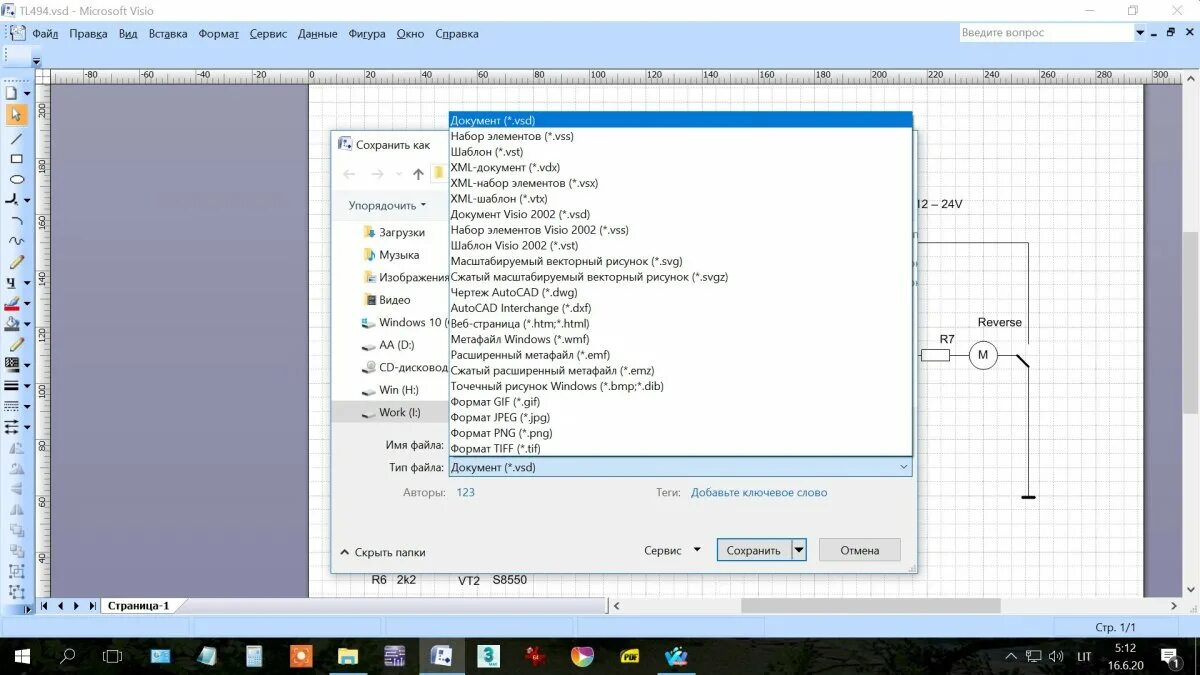This screenshot has width=1200, height=675.
Task: Open help question box dropdown arrow
Action: pos(1140,33)
